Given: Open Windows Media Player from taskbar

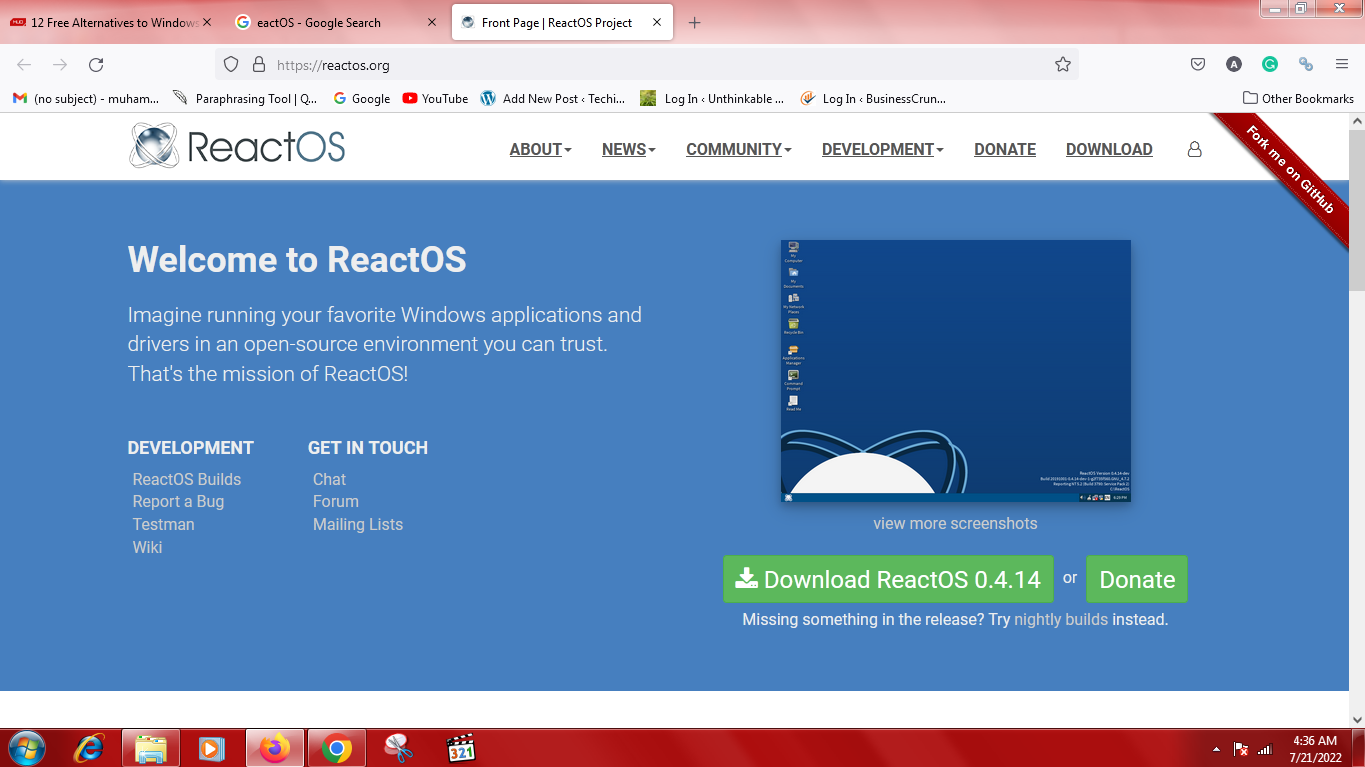Looking at the screenshot, I should click(x=212, y=748).
